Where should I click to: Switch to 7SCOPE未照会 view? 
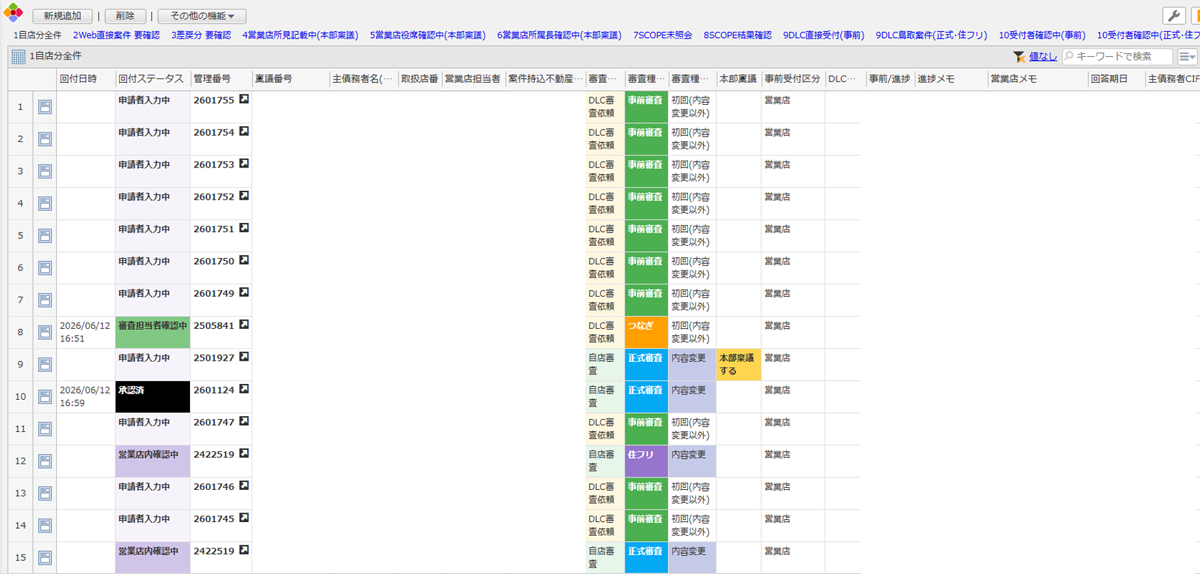click(x=663, y=35)
